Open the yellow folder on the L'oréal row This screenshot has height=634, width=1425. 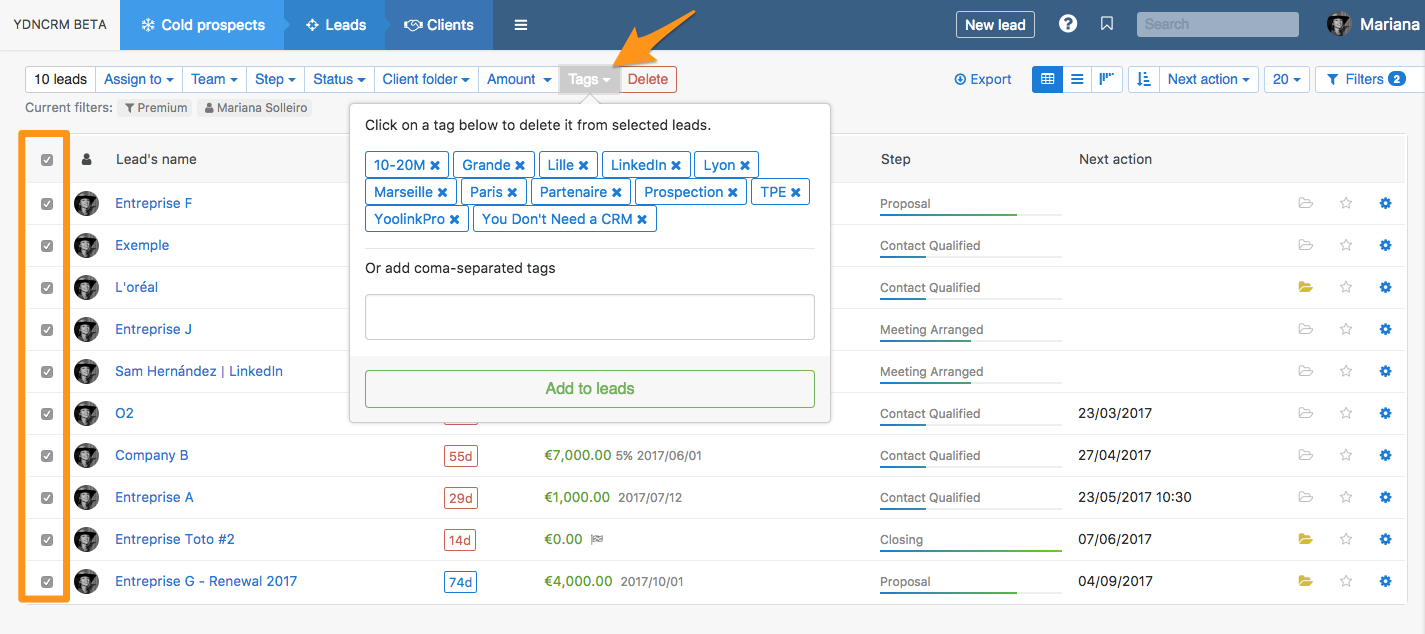click(x=1305, y=287)
